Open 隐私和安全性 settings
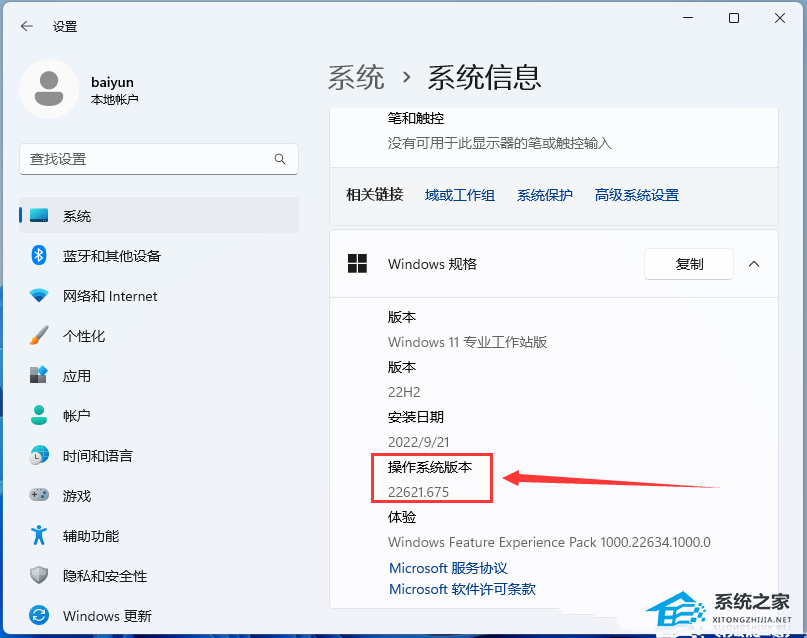The width and height of the screenshot is (807, 638). 104,576
